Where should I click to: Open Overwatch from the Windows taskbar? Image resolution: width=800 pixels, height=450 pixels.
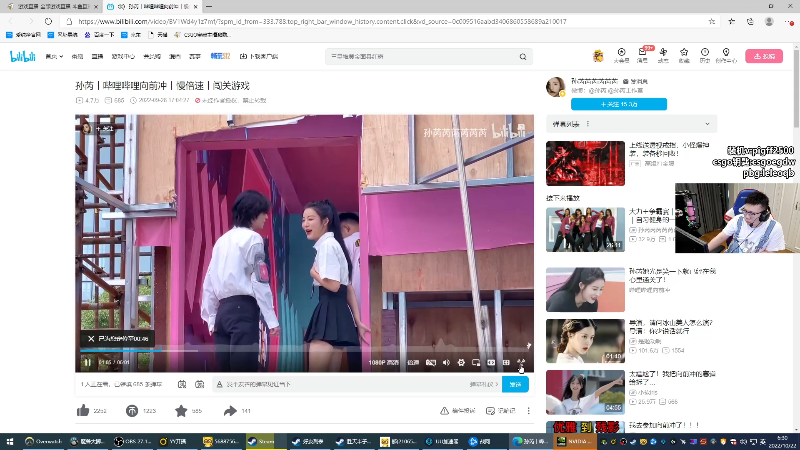44,442
